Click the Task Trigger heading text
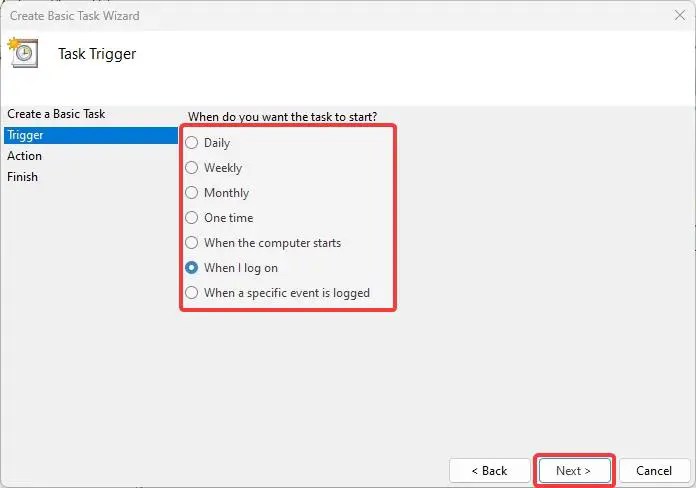The width and height of the screenshot is (696, 488). [97, 54]
